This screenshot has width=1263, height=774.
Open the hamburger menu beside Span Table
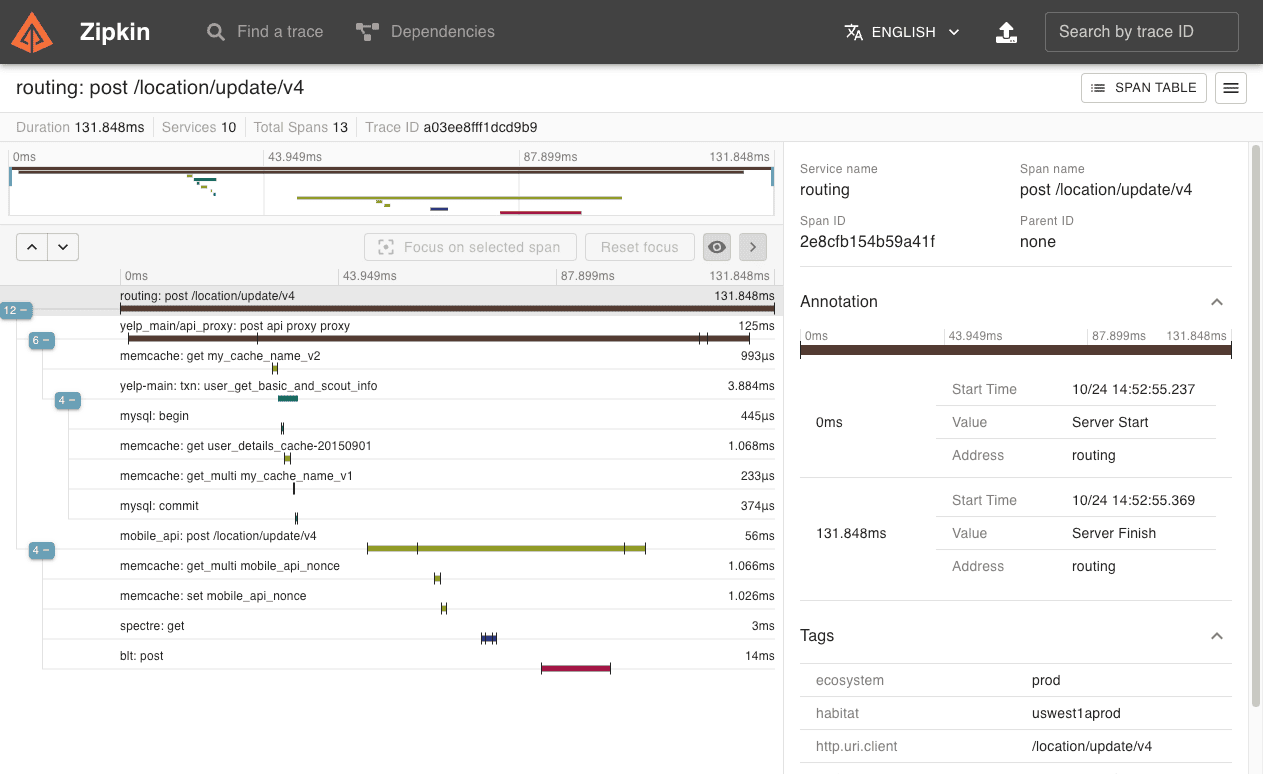click(x=1230, y=88)
